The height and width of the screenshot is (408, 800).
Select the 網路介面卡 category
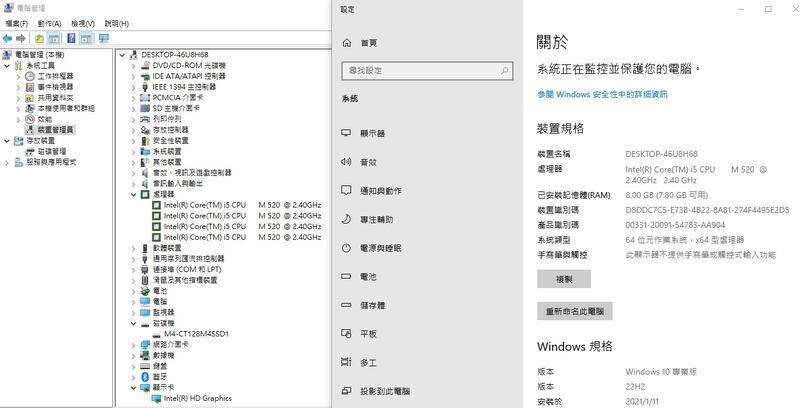click(x=170, y=345)
